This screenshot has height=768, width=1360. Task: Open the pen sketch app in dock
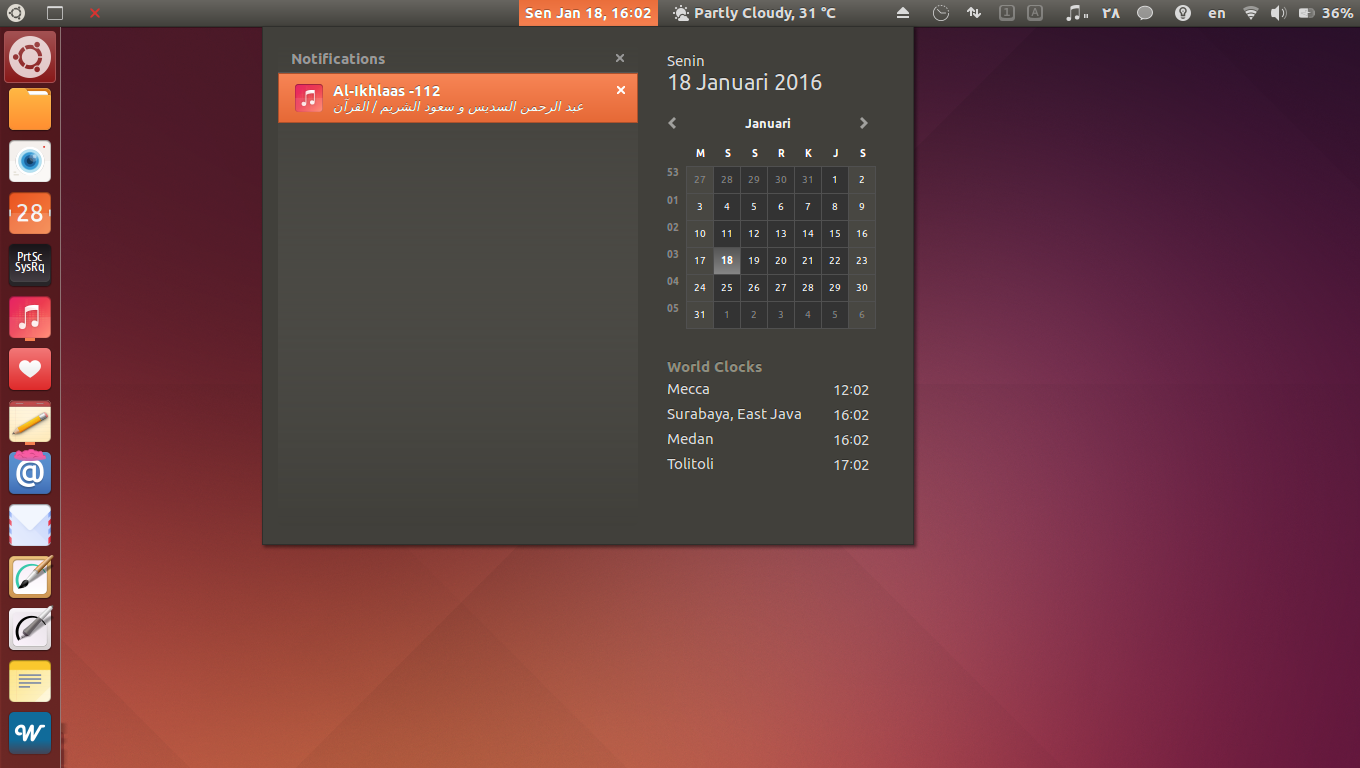[30, 629]
